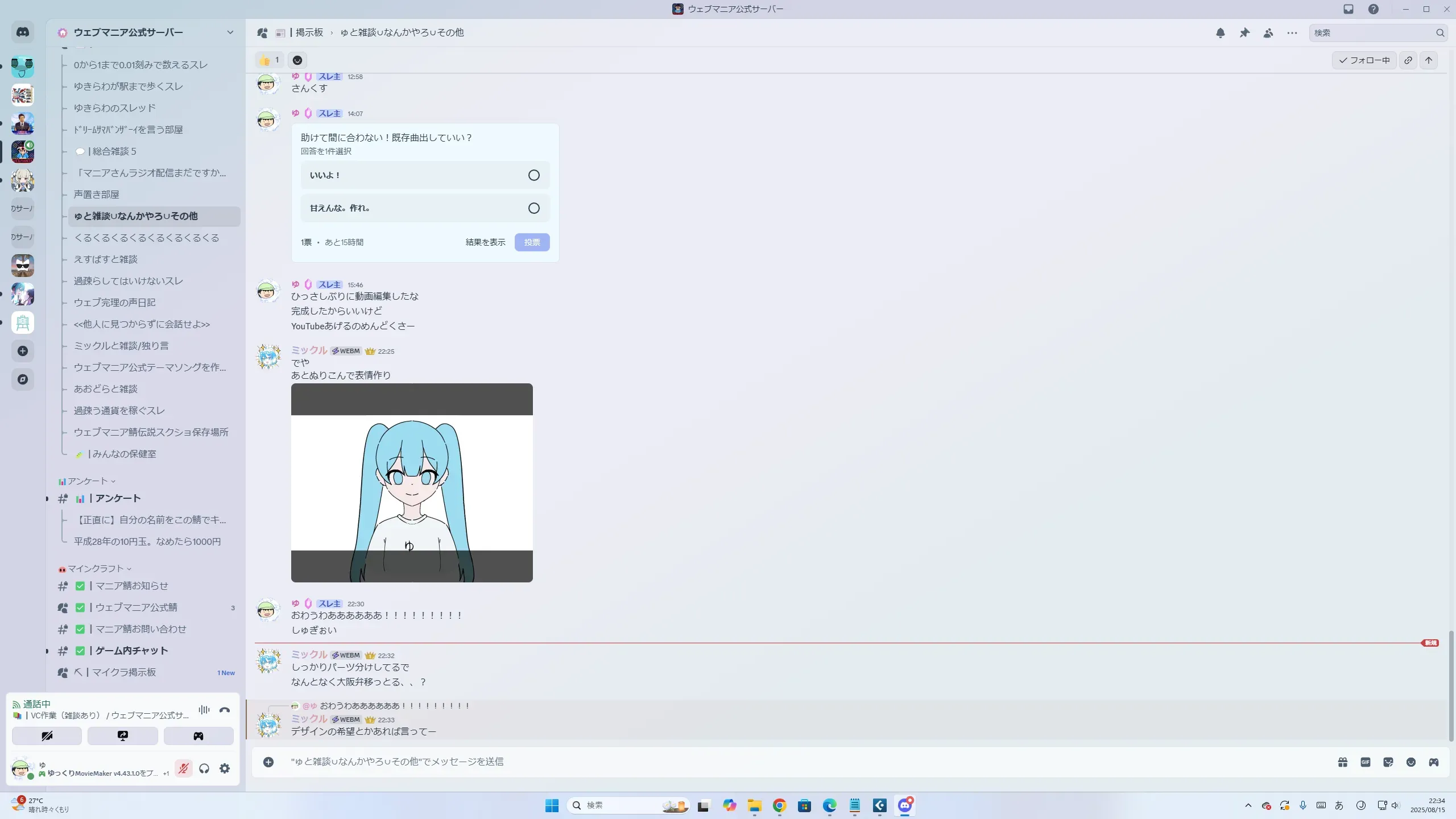Screen dimensions: 1456x819
Task: Copy thread link icon
Action: pos(1408,60)
